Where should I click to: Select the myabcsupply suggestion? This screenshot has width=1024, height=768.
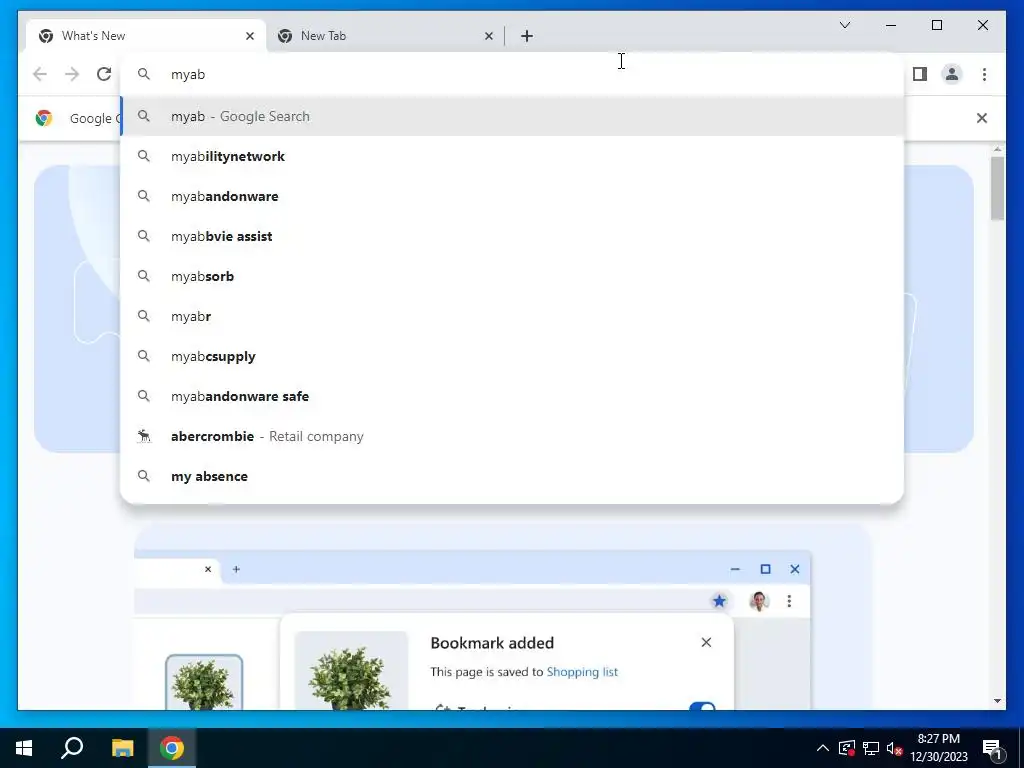coord(513,356)
